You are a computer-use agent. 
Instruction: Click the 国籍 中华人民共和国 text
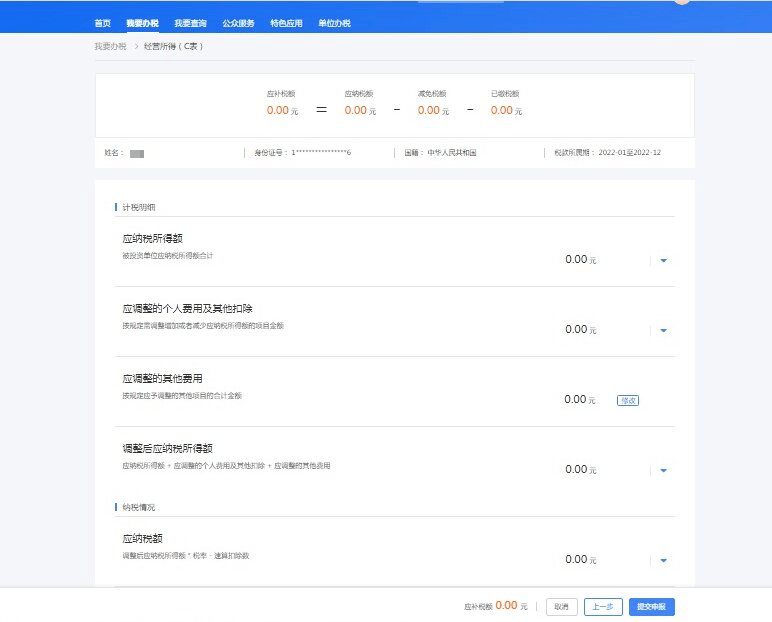point(440,153)
